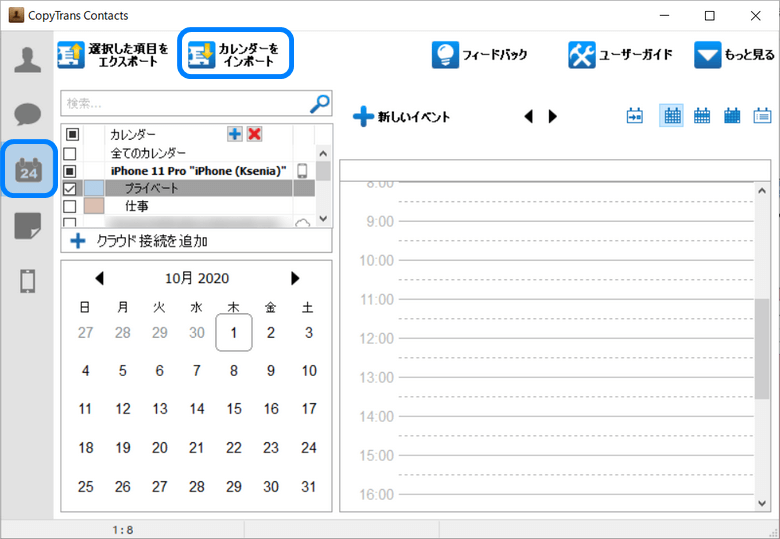Viewport: 780px width, 539px height.
Task: Select October 1 in mini calendar
Action: point(234,333)
